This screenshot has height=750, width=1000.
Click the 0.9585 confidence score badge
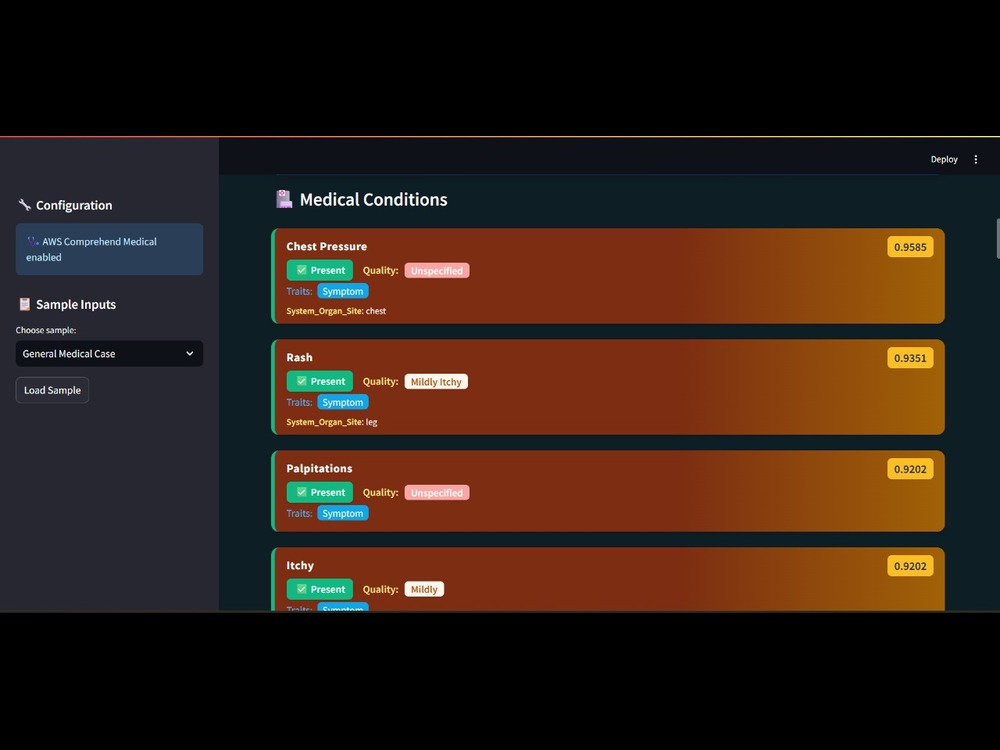tap(910, 247)
